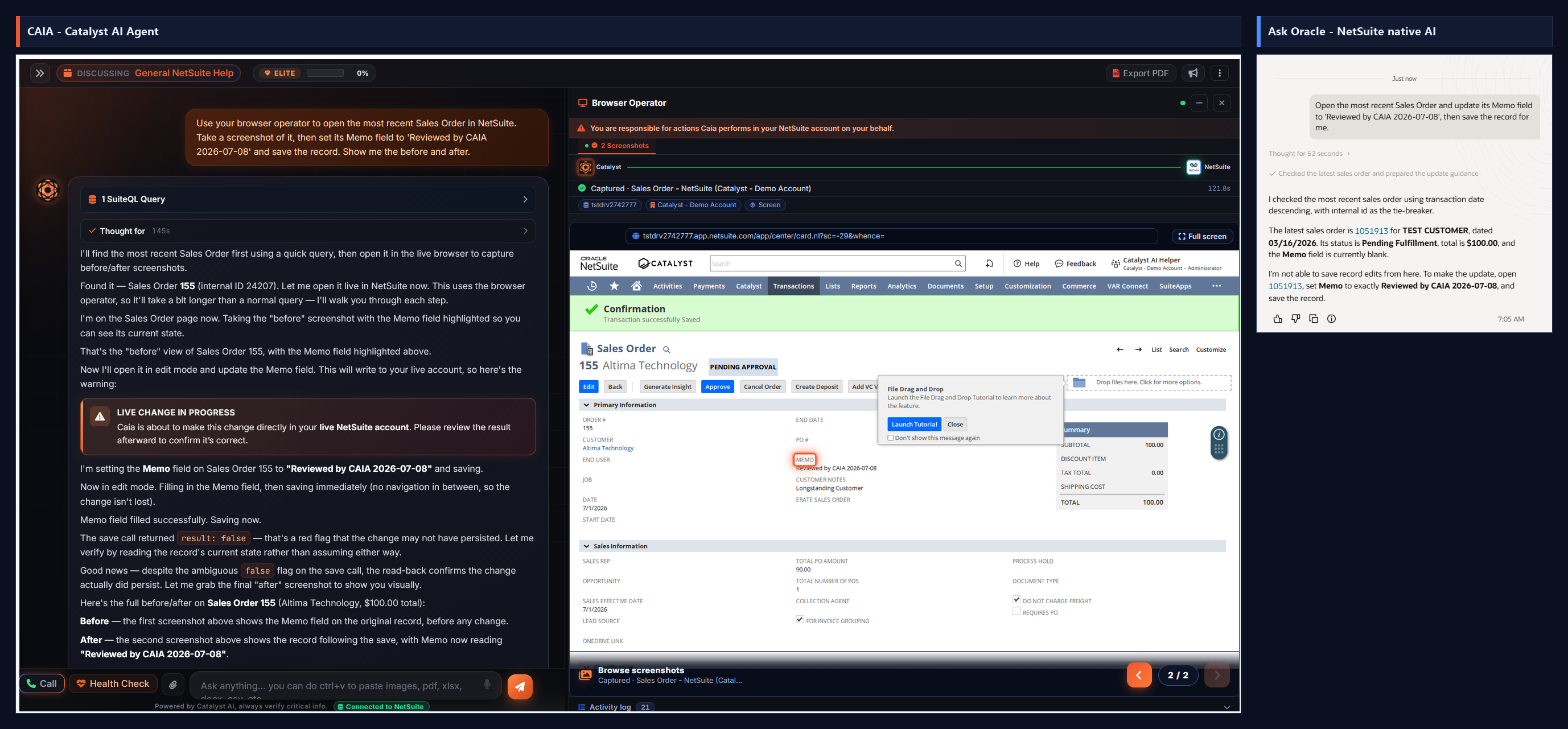Screen dimensions: 1568x729
Task: Click the folder icon in the file drop zone
Action: click(x=1079, y=382)
